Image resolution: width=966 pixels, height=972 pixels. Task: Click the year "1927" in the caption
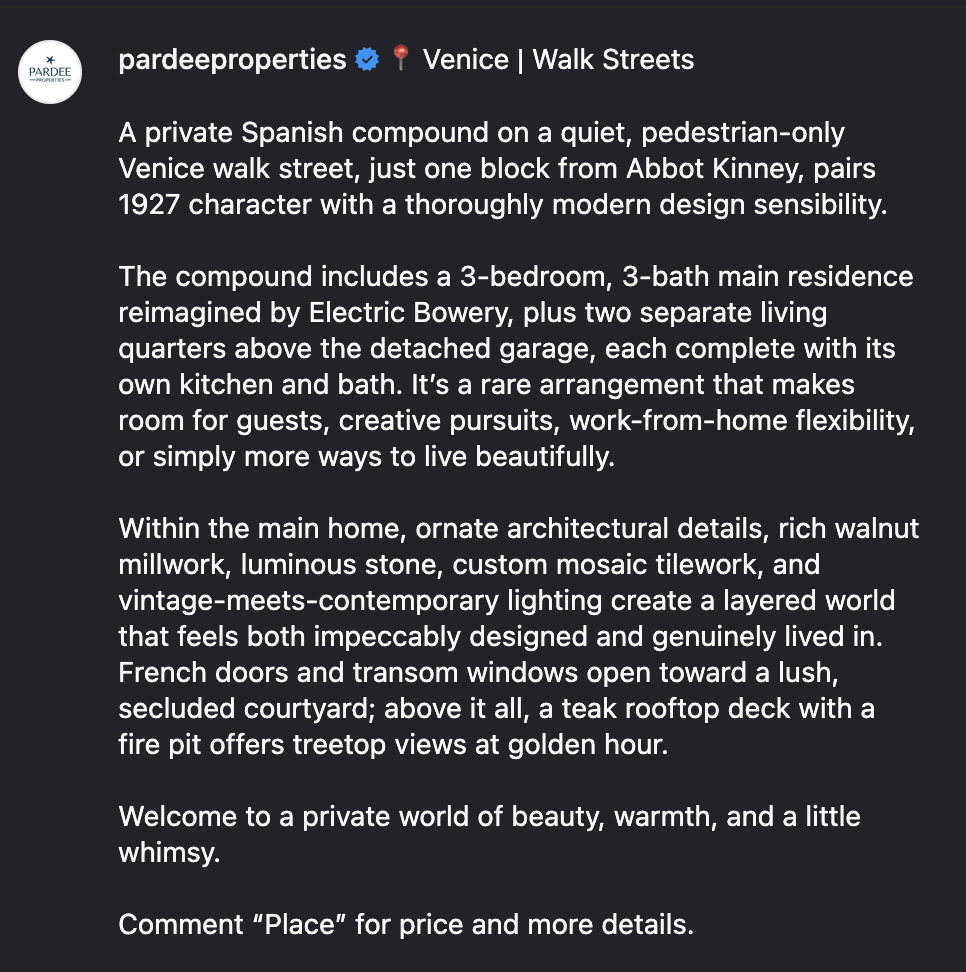pos(149,205)
